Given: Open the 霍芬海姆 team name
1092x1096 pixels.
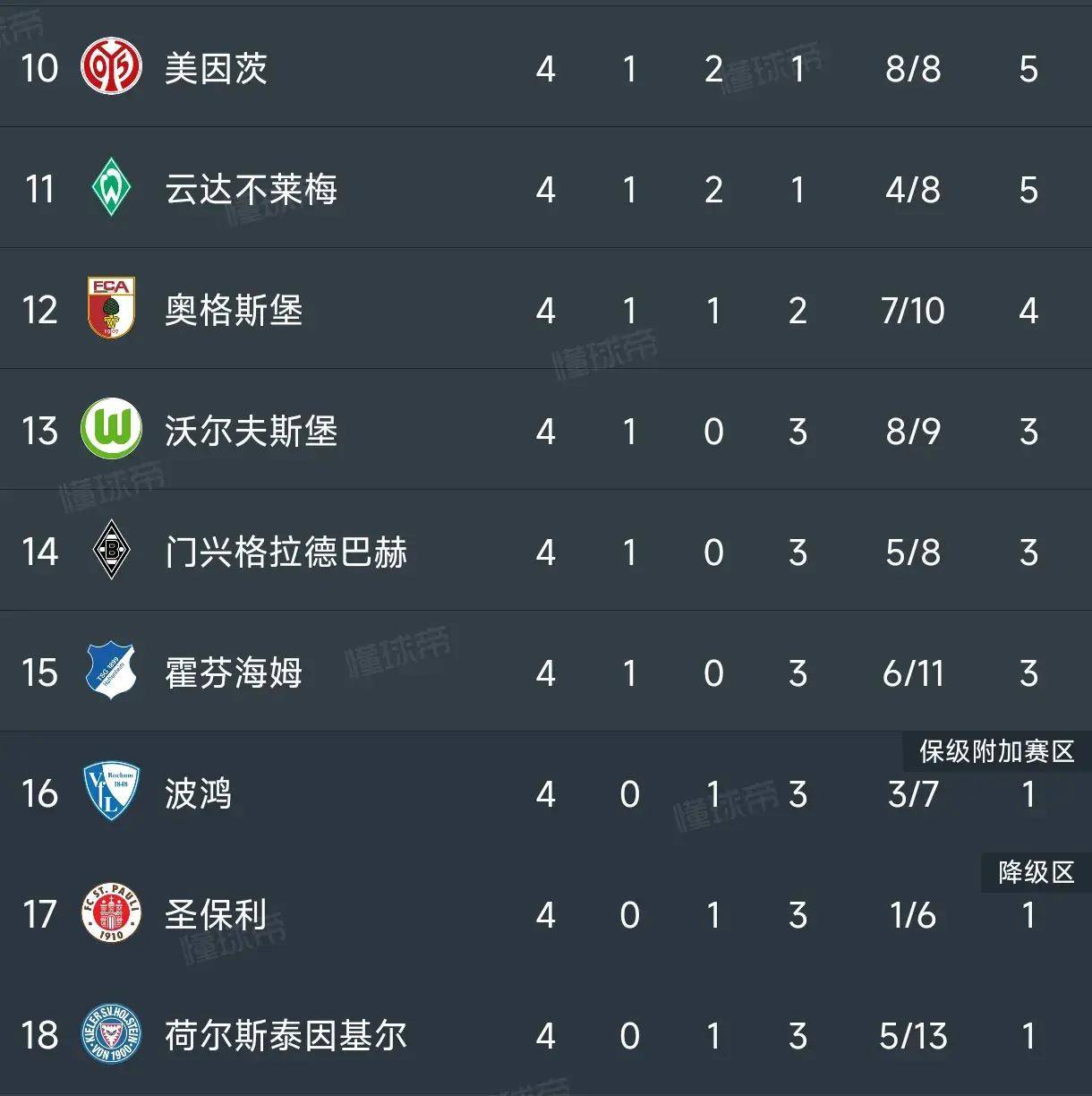Looking at the screenshot, I should (234, 673).
